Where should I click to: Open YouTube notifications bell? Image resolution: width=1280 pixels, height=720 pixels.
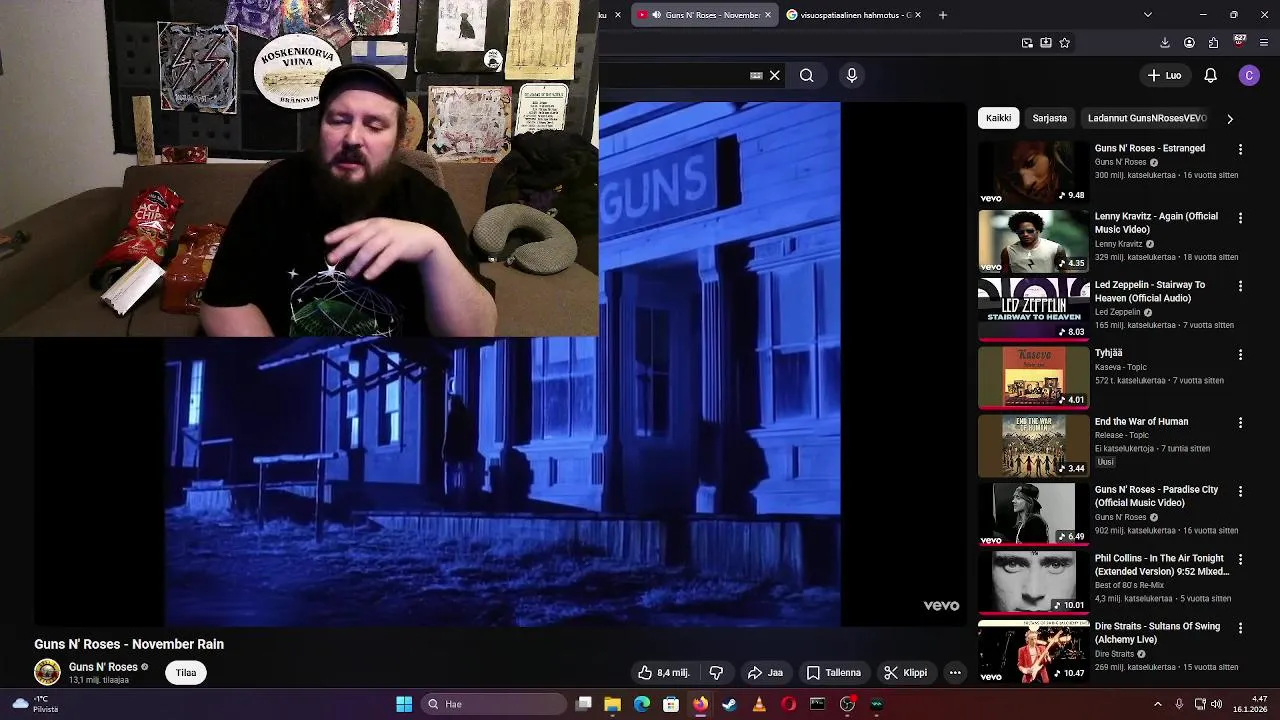point(1210,75)
